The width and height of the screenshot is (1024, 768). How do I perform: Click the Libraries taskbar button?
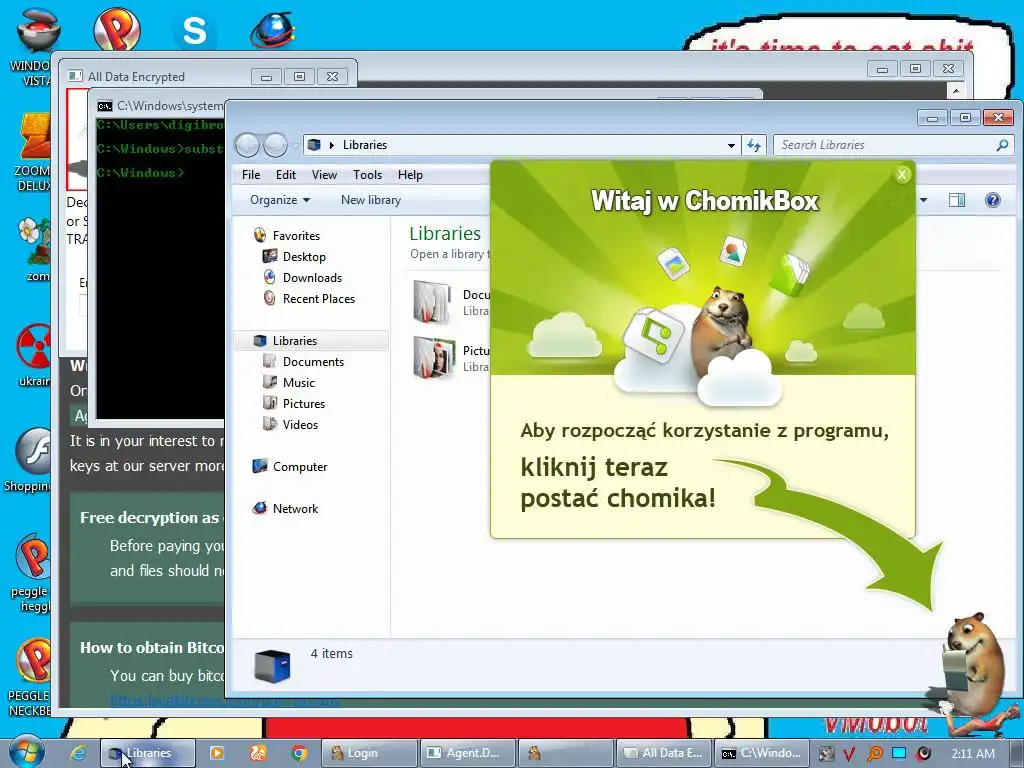148,753
